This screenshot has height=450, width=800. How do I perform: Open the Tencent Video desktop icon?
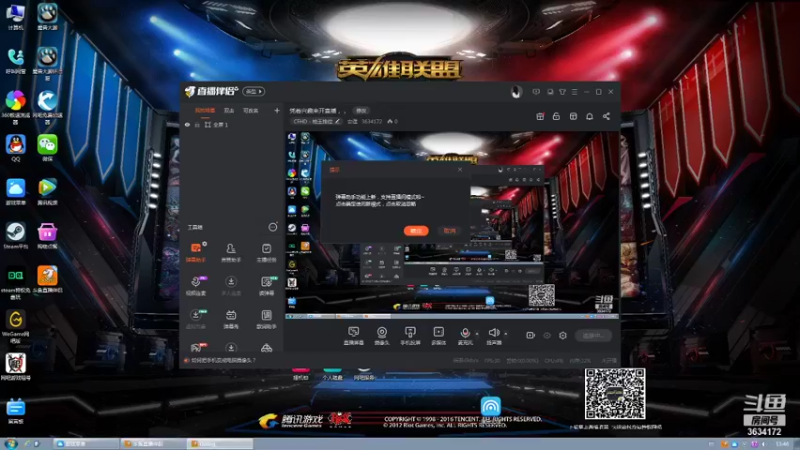coord(47,192)
